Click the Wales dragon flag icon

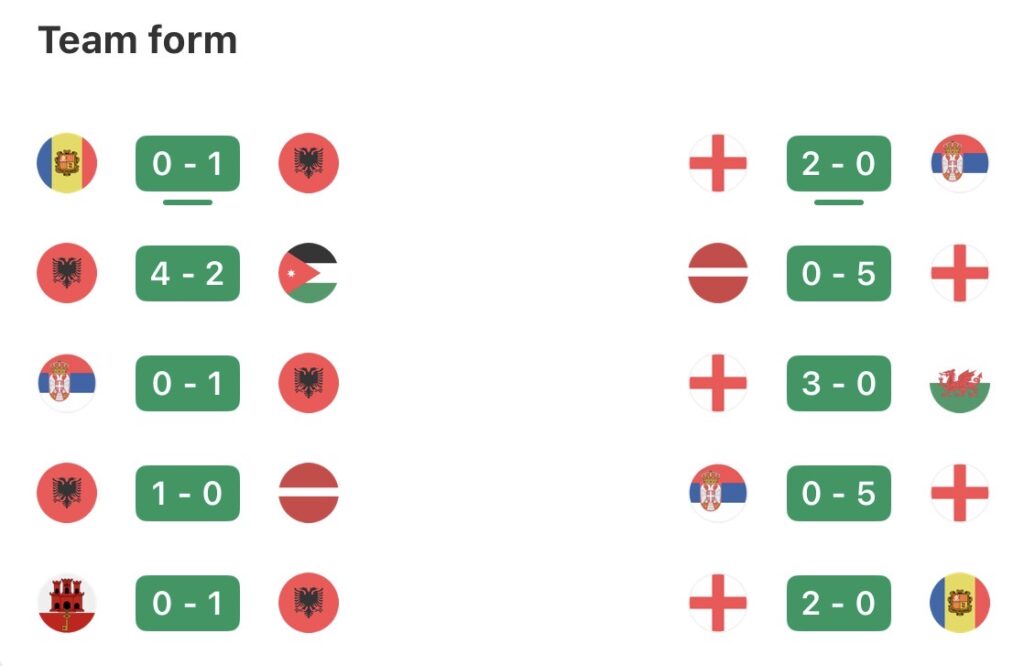pyautogui.click(x=959, y=383)
